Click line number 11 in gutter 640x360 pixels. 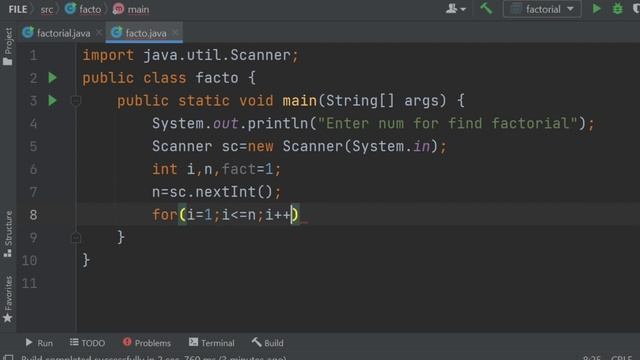pos(30,283)
